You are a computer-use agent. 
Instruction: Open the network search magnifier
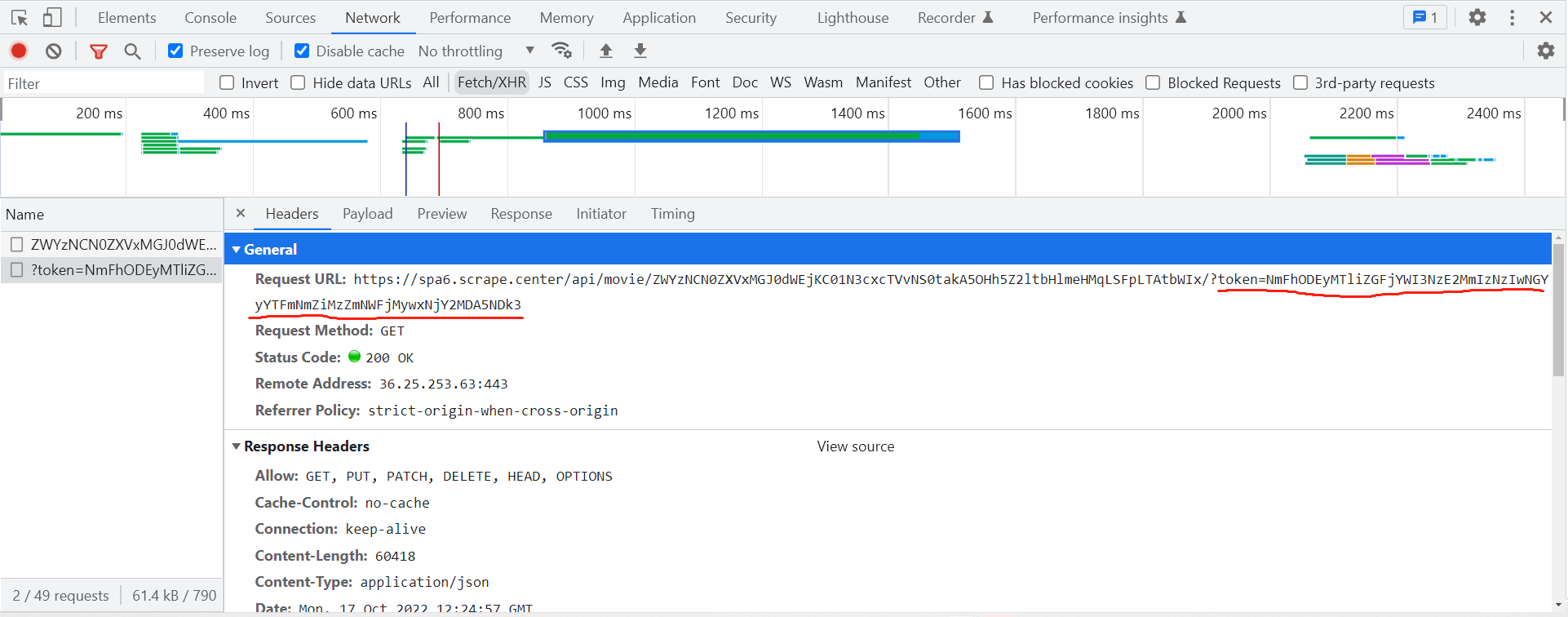pos(132,51)
